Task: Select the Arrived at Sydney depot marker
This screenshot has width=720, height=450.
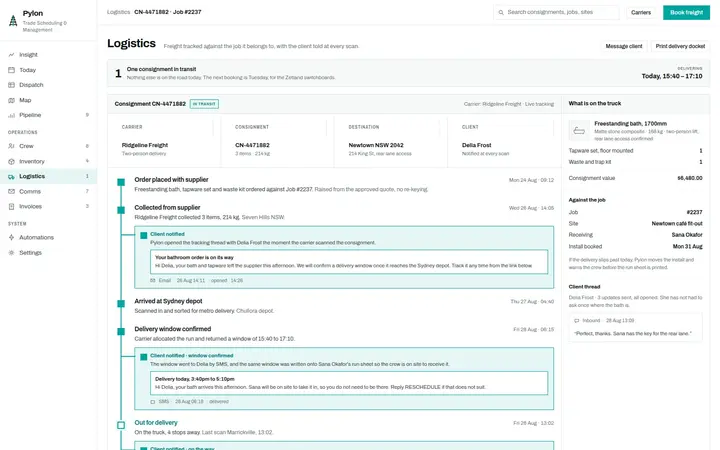Action: pos(121,304)
